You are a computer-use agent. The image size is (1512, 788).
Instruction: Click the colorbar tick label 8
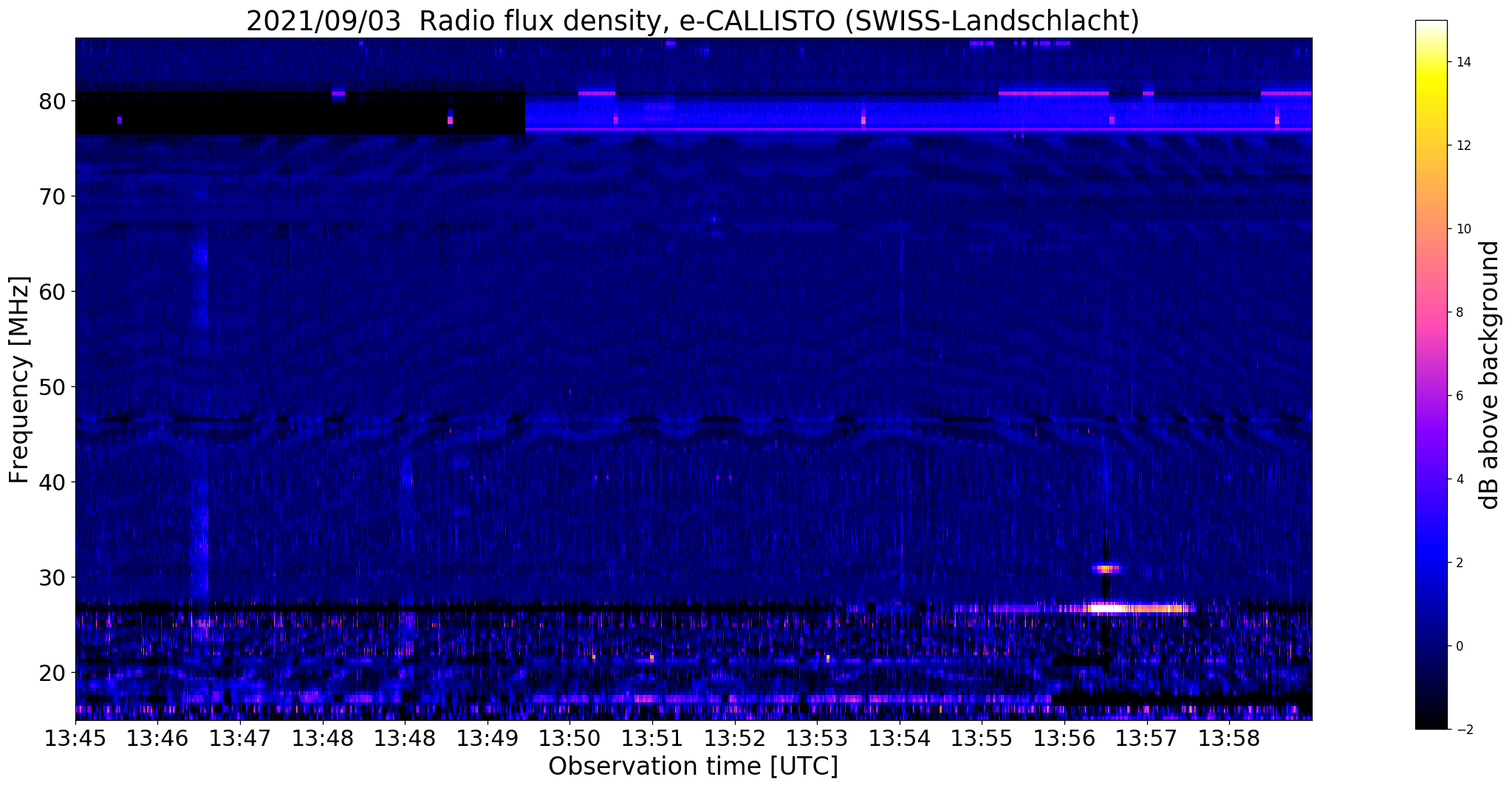[x=1459, y=312]
